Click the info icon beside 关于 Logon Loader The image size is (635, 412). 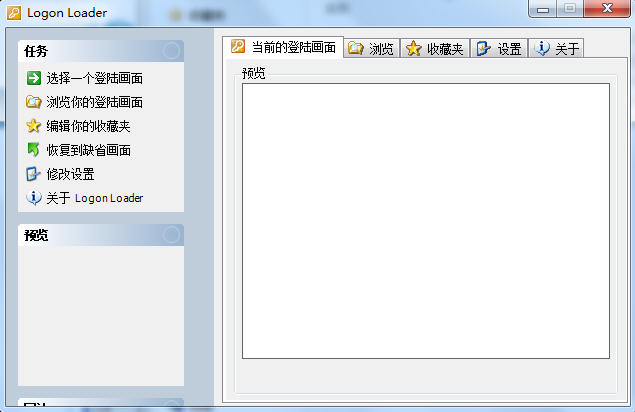pos(34,198)
